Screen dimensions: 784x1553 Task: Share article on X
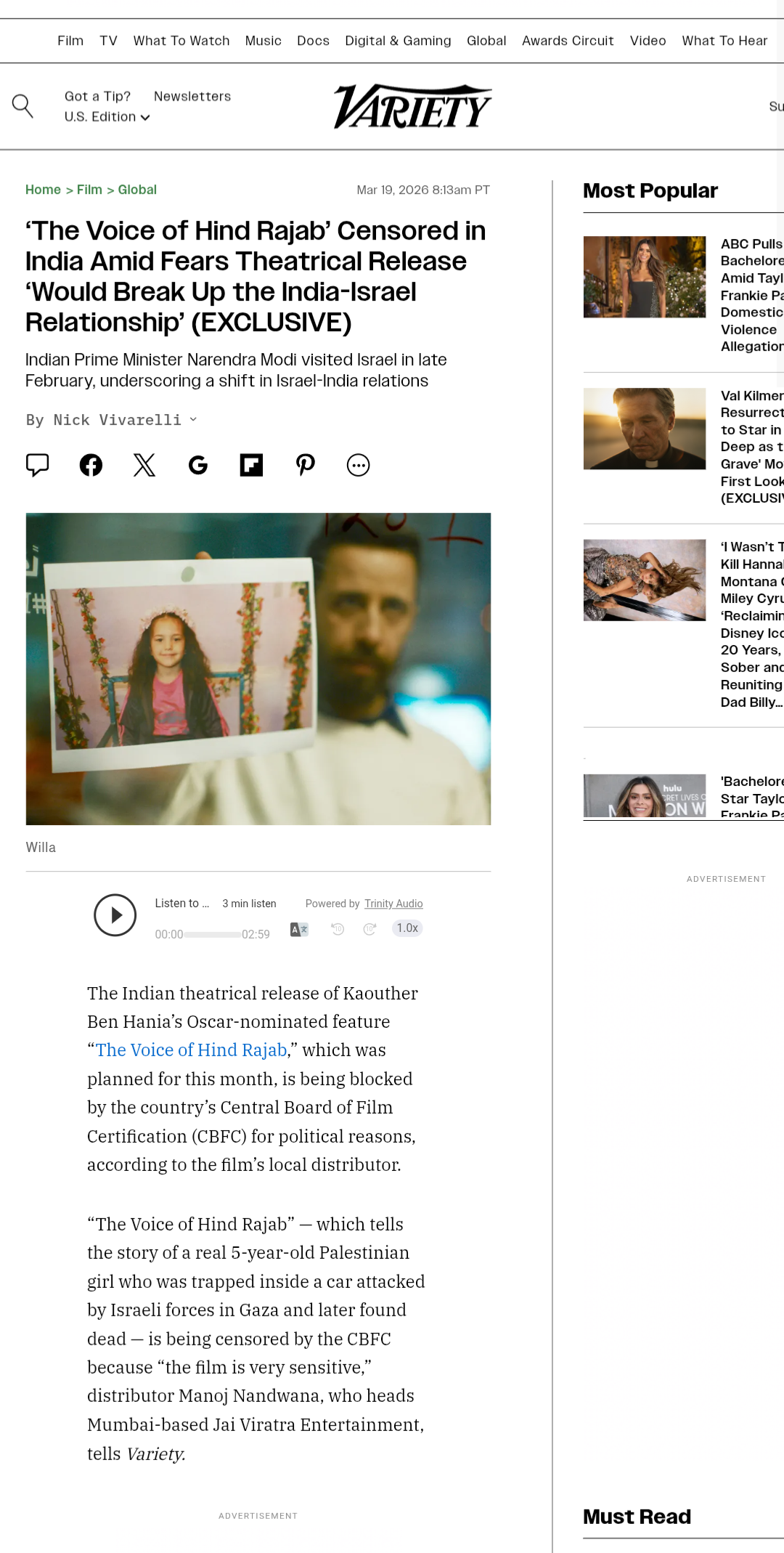[144, 465]
